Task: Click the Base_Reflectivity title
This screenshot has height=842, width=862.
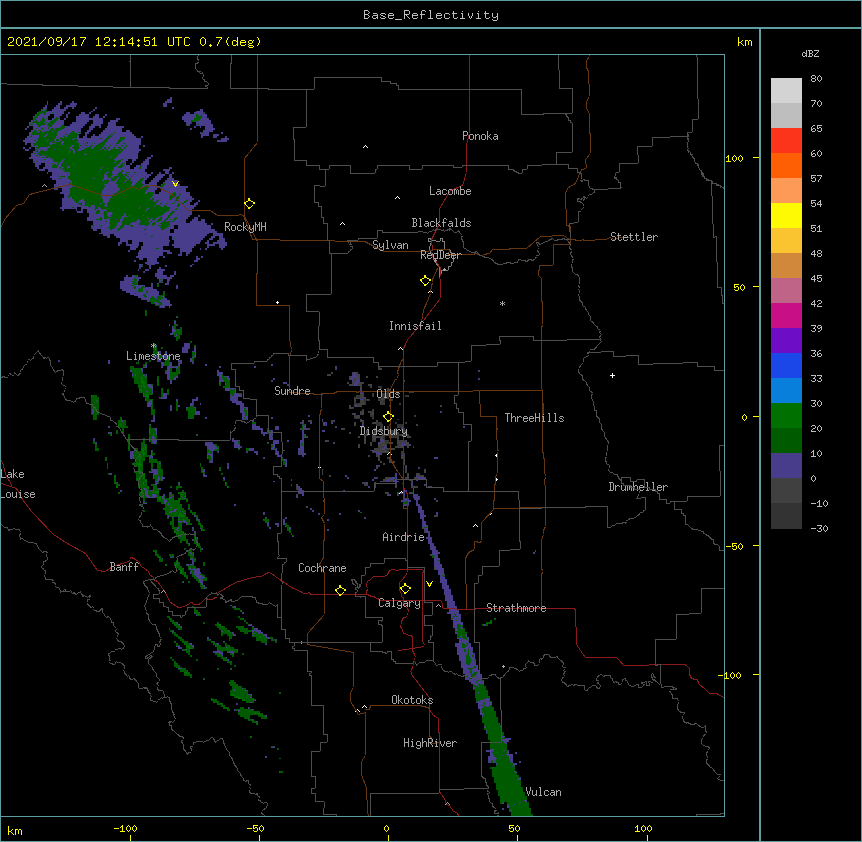Action: (x=431, y=15)
